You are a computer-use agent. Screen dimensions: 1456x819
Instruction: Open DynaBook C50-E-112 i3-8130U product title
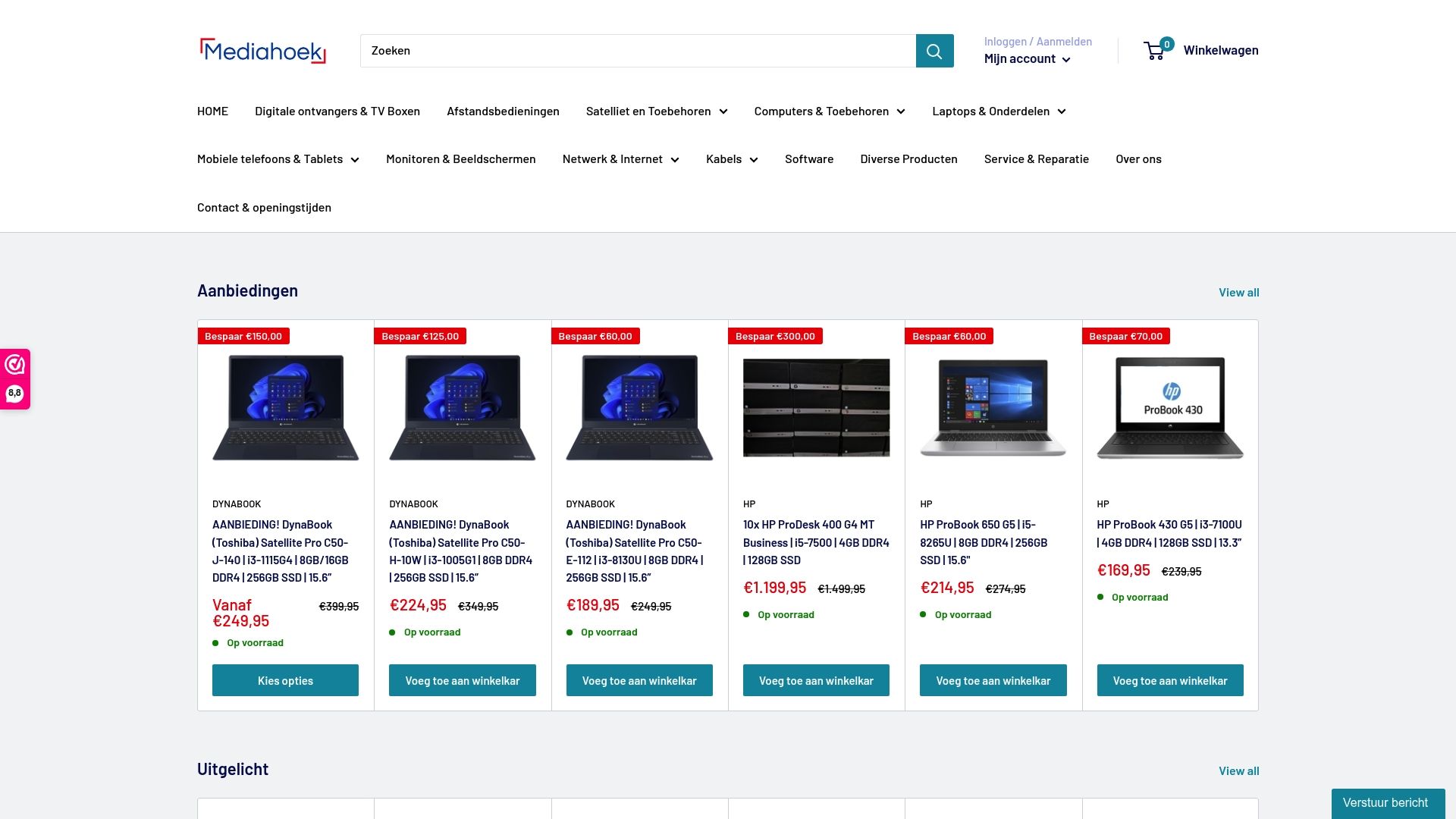[x=635, y=551]
